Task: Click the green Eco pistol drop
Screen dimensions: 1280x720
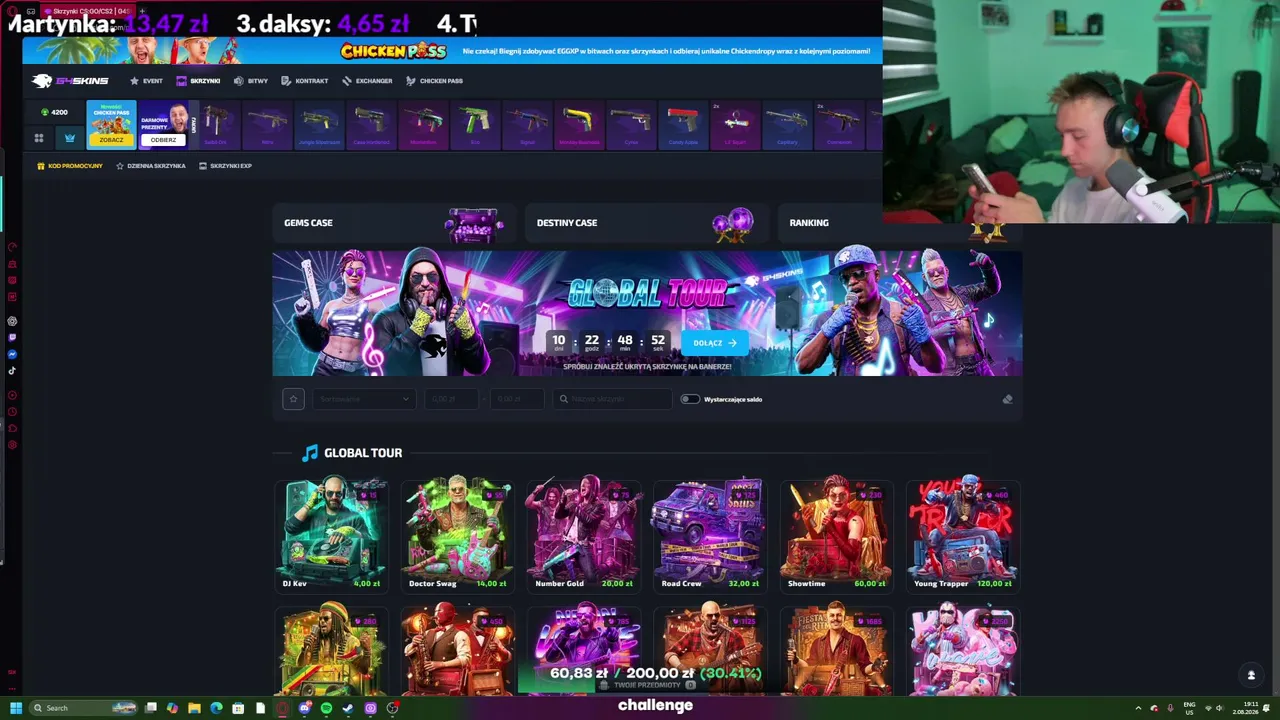Action: (x=475, y=124)
